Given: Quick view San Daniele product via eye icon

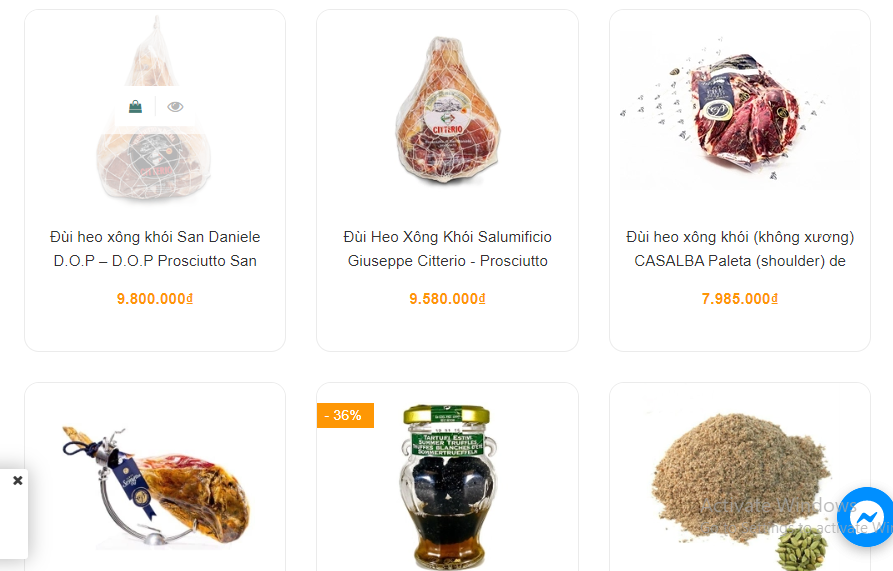Looking at the screenshot, I should (x=175, y=106).
